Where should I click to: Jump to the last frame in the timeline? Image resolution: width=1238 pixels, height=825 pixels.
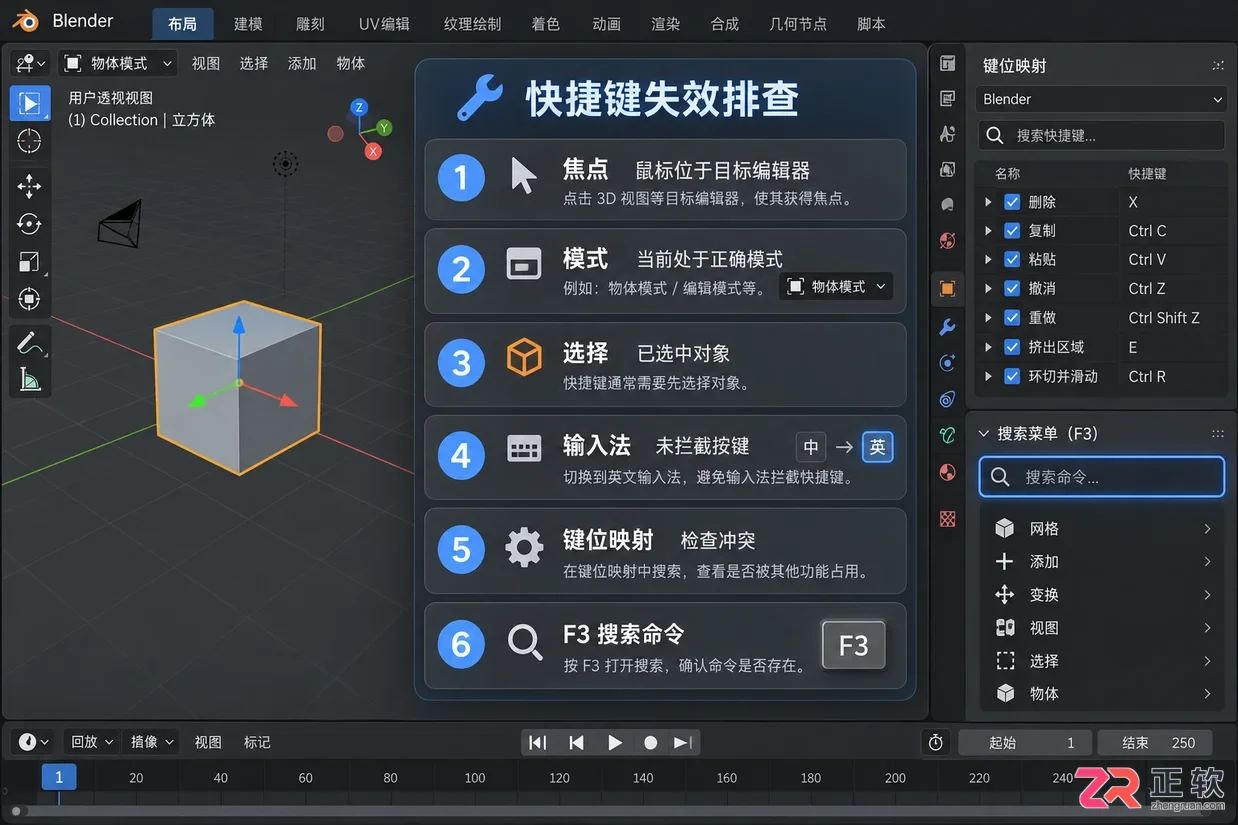tap(683, 742)
